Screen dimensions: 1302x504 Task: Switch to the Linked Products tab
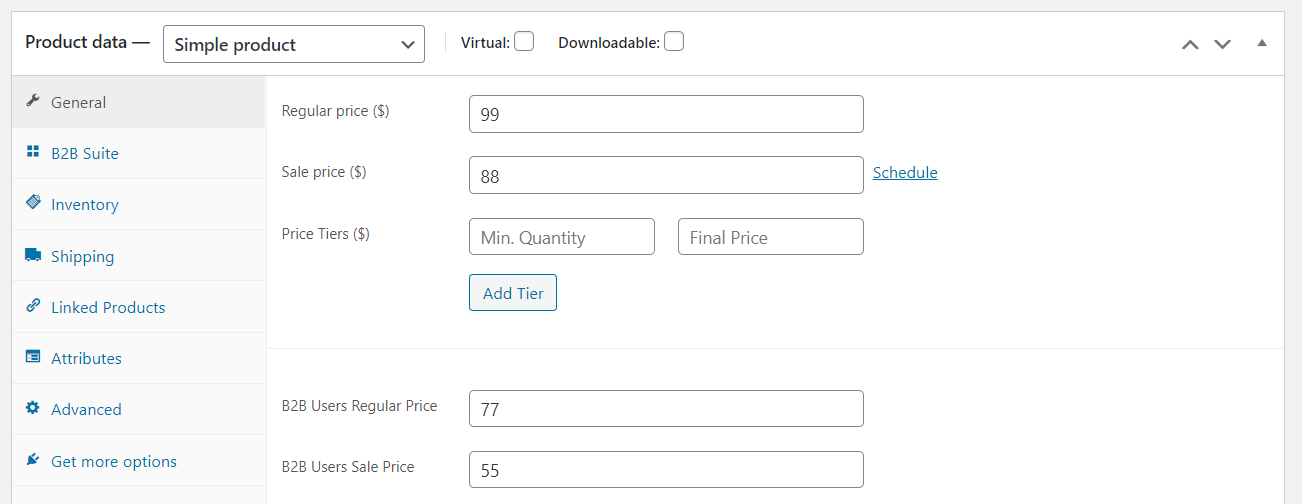(108, 307)
